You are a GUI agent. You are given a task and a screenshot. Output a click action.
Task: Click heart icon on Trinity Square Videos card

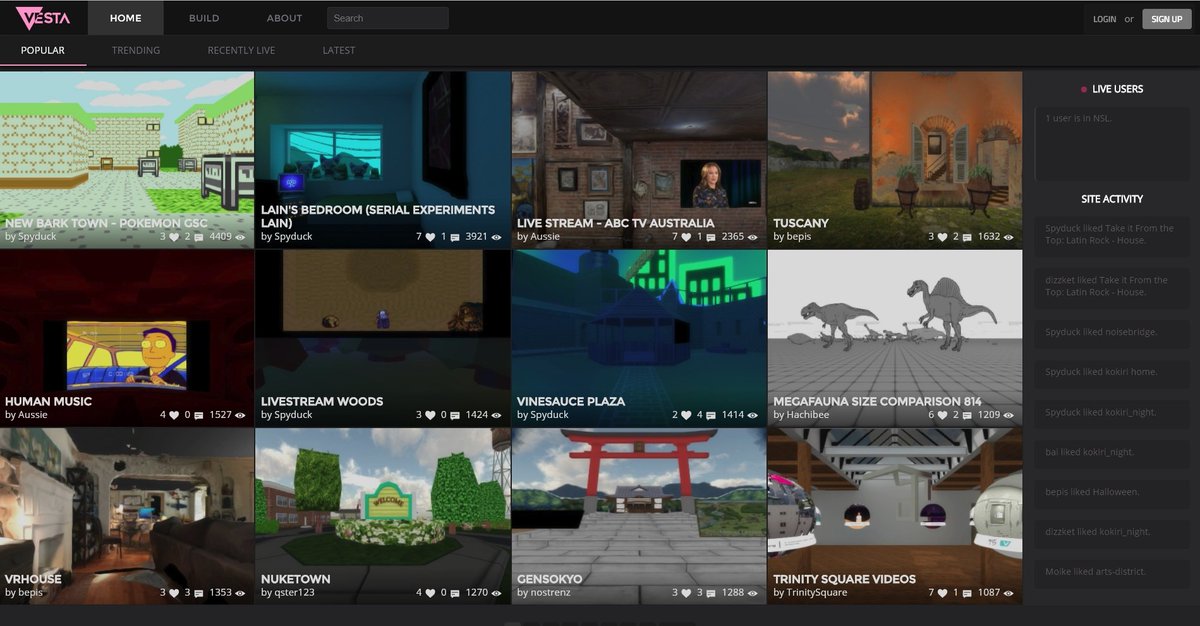[942, 593]
